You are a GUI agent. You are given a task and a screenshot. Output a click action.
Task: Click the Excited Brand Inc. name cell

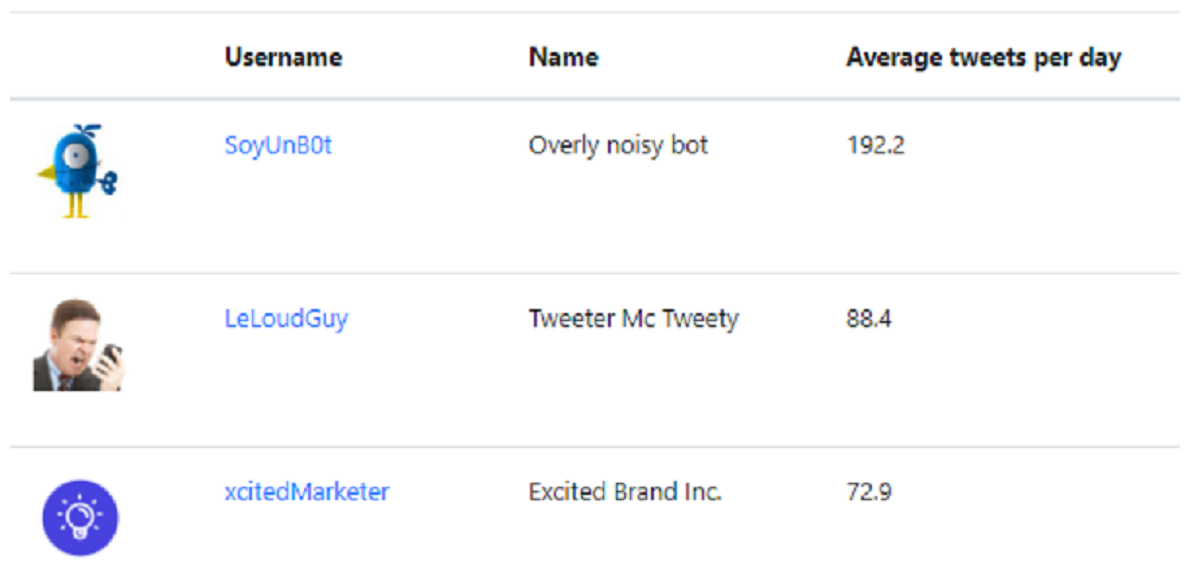(x=626, y=492)
